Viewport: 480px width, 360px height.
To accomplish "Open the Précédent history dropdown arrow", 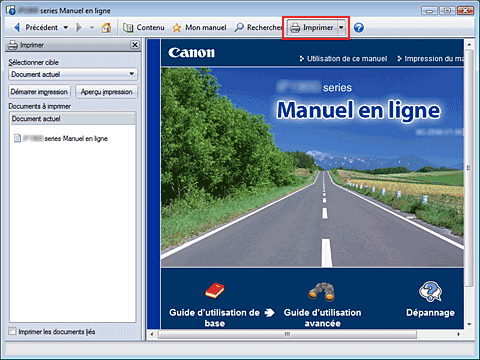I will 66,28.
